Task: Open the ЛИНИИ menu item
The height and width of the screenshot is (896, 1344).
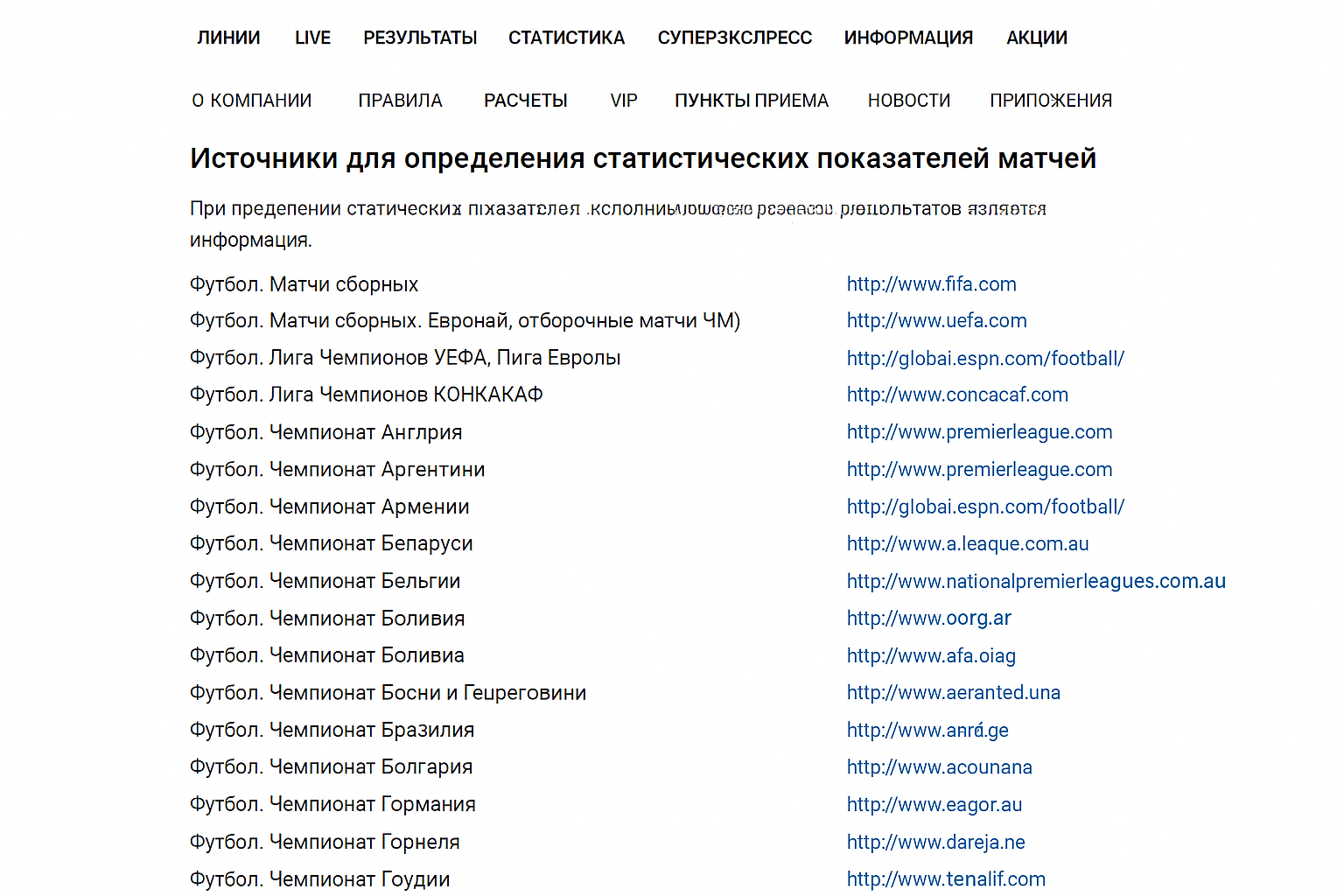Action: coord(228,38)
